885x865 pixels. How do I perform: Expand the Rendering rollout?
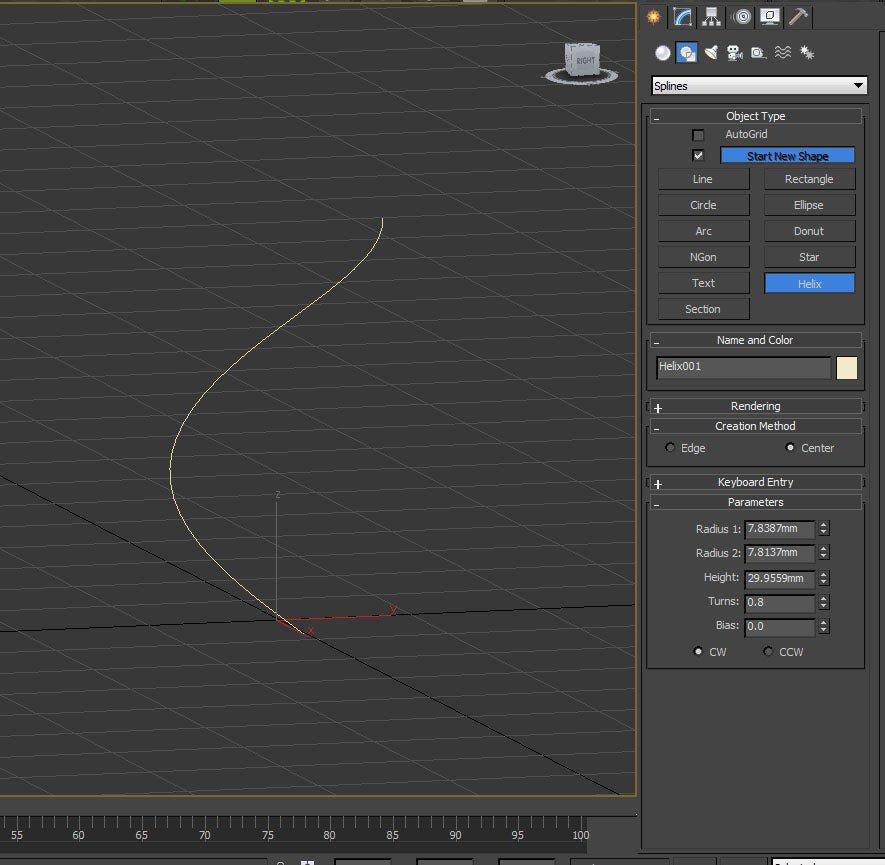(755, 406)
